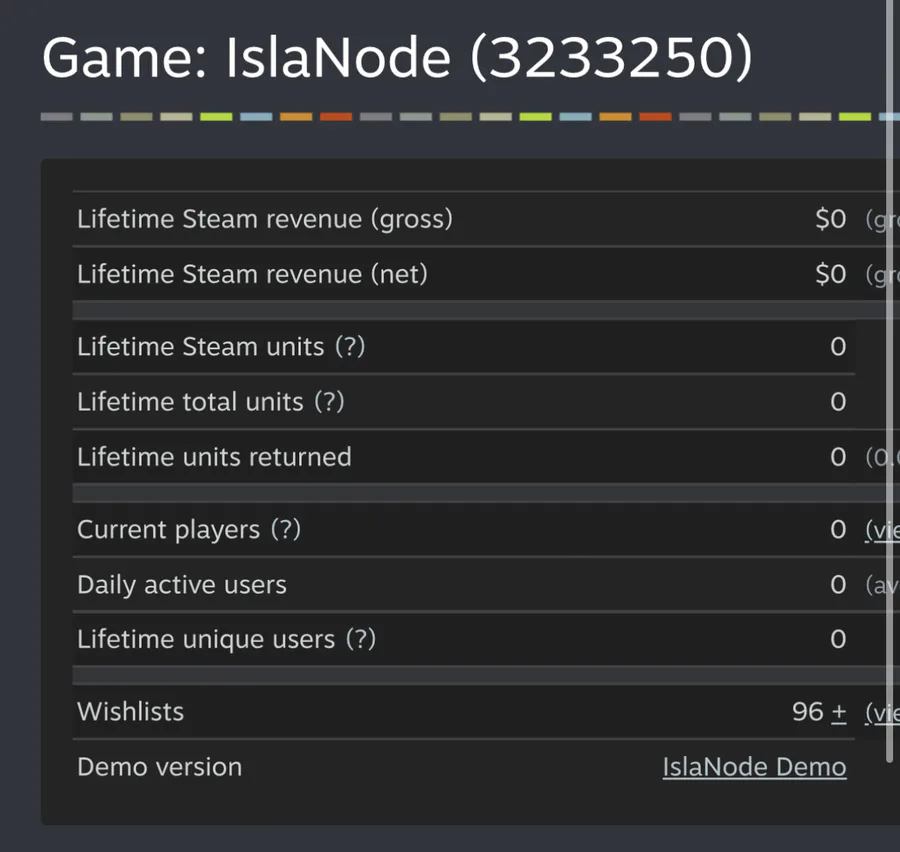The height and width of the screenshot is (852, 900).
Task: Click the $0 value for gross revenue
Action: tap(831, 219)
